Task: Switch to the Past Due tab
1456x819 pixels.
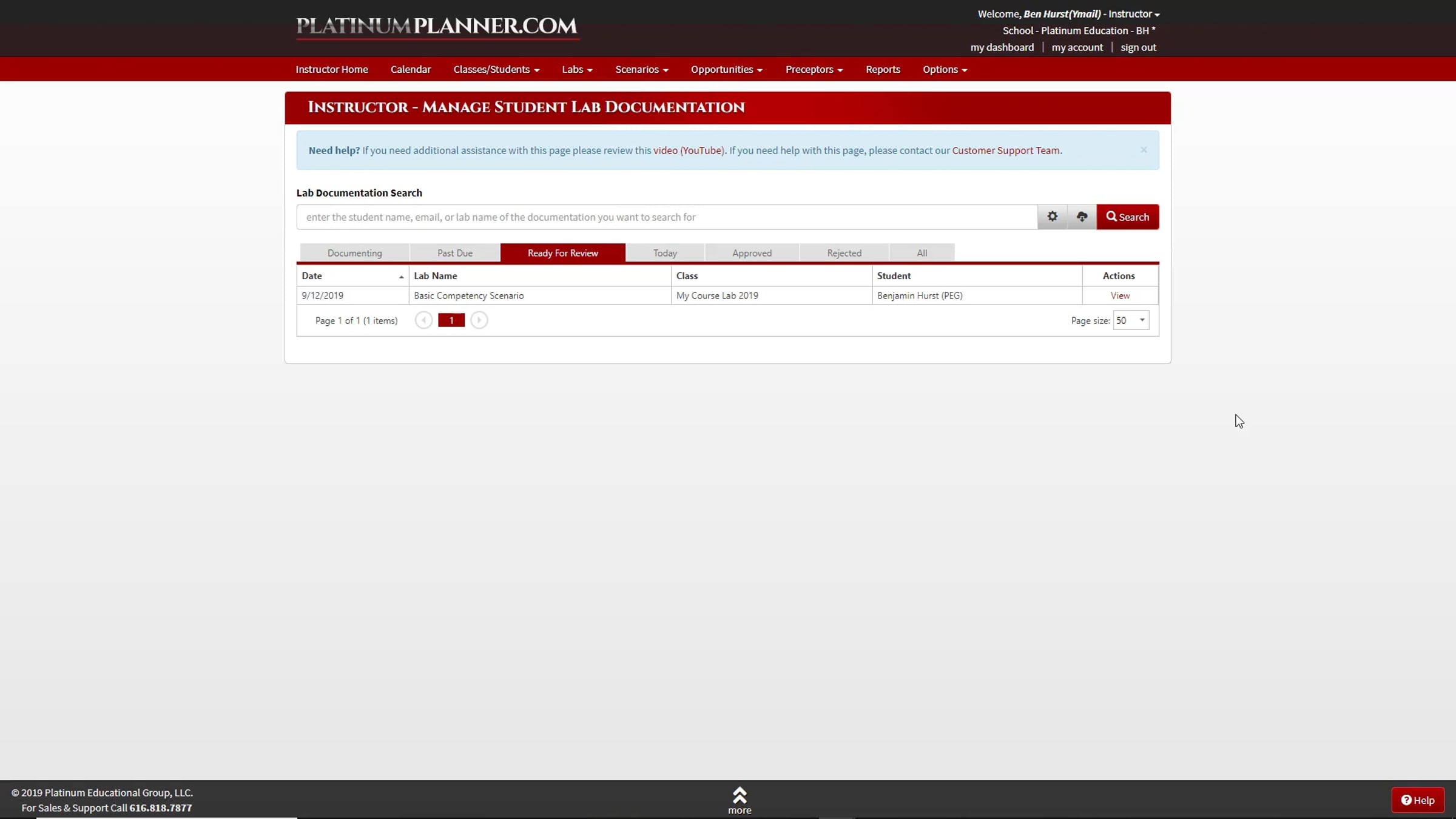Action: (x=454, y=253)
